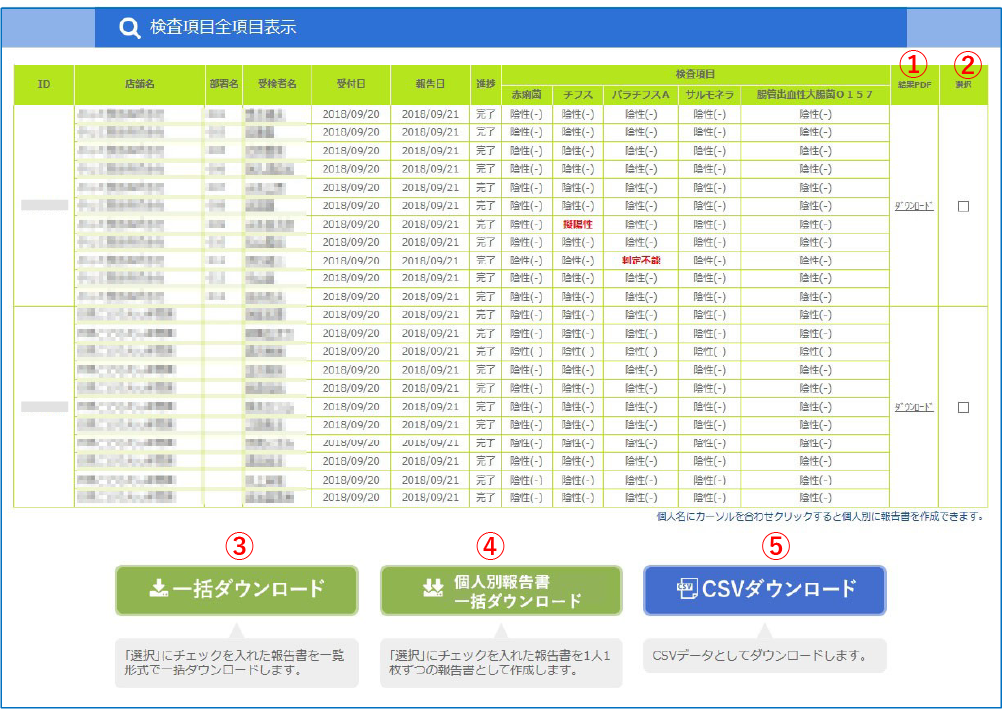Click the 受付日 column header

coord(351,84)
